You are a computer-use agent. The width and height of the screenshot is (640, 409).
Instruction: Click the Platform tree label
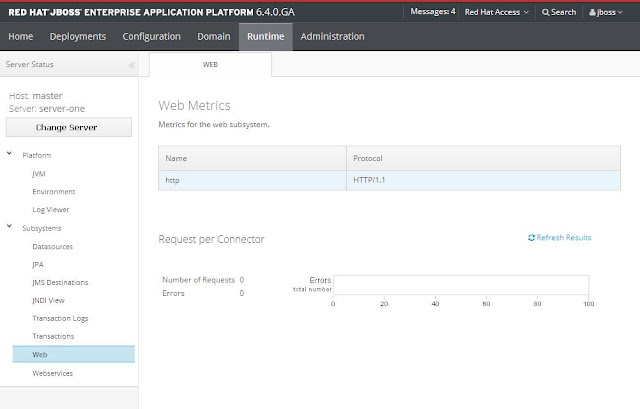37,156
